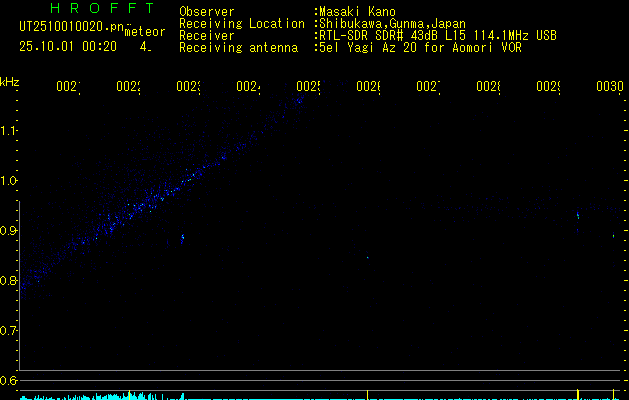Click the 0029 time axis marker
The image size is (629, 400).
click(x=548, y=86)
